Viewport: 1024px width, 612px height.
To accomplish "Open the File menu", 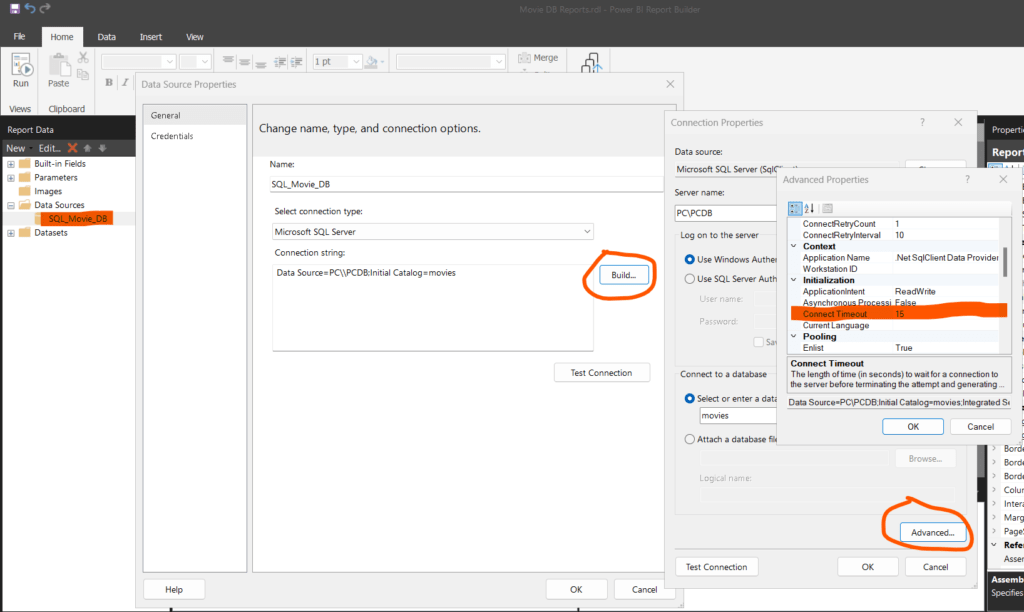I will 20,37.
